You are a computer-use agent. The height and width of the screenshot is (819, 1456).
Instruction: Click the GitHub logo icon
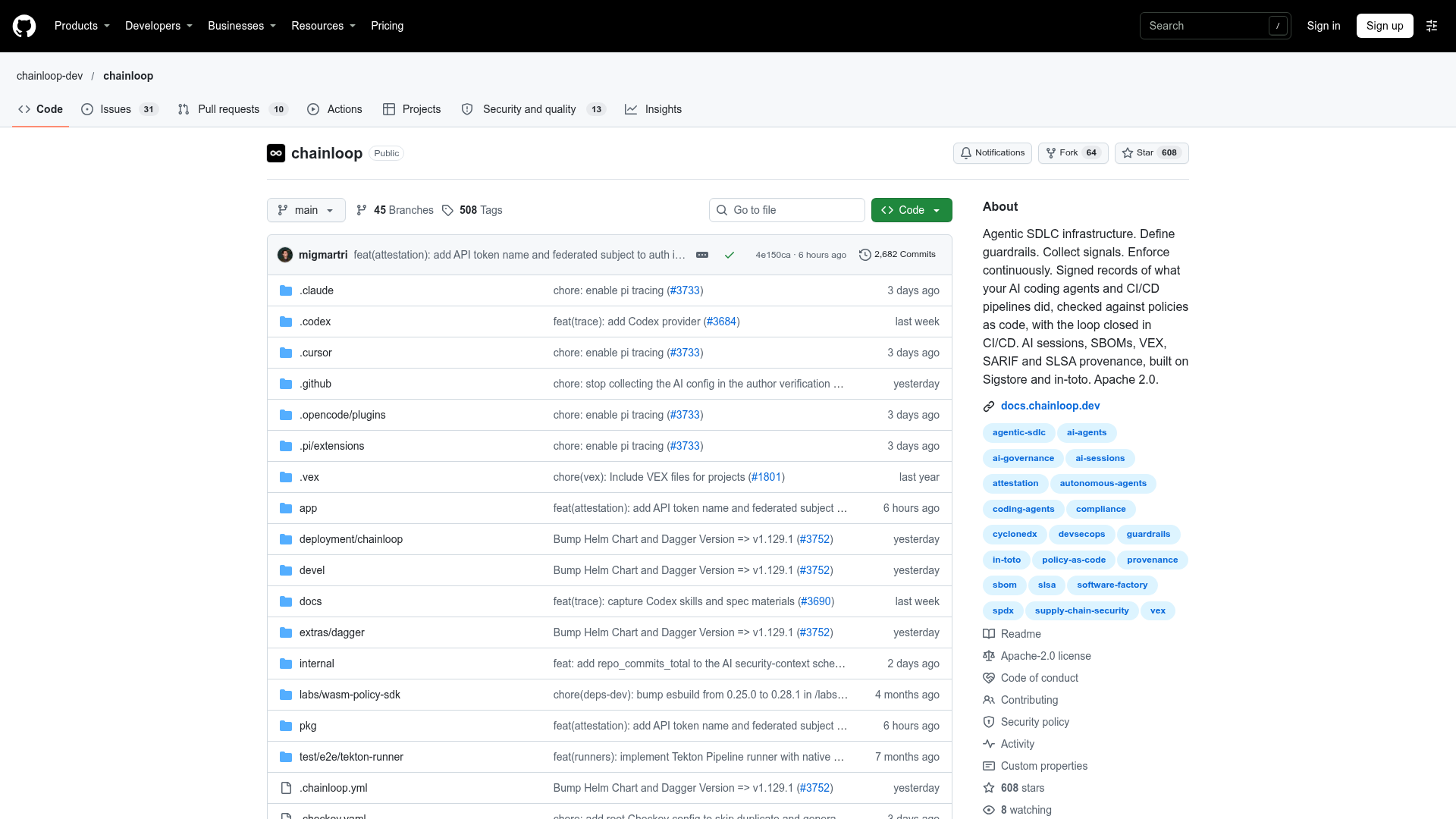[24, 26]
